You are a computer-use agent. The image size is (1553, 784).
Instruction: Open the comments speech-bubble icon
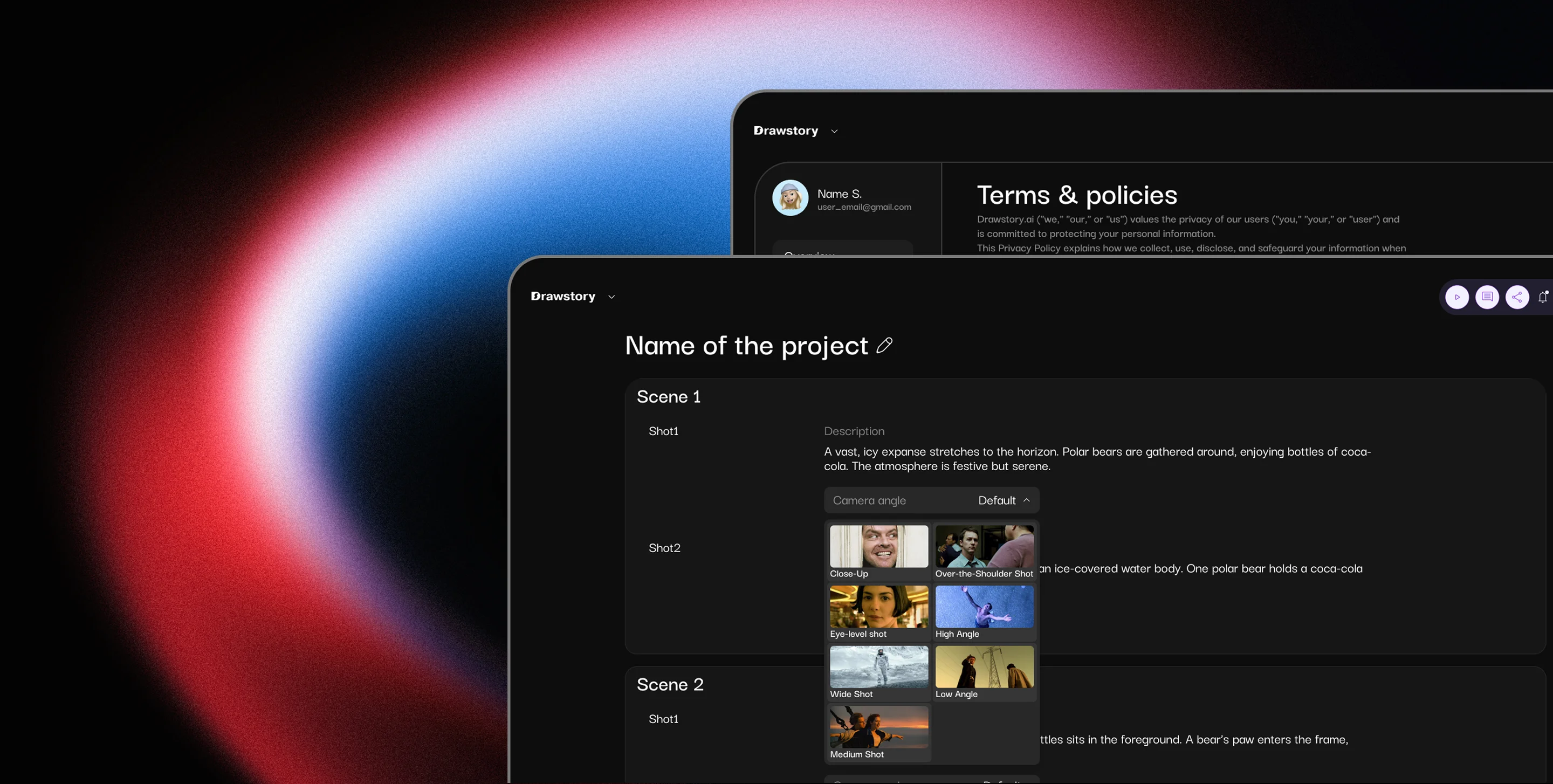(x=1487, y=297)
